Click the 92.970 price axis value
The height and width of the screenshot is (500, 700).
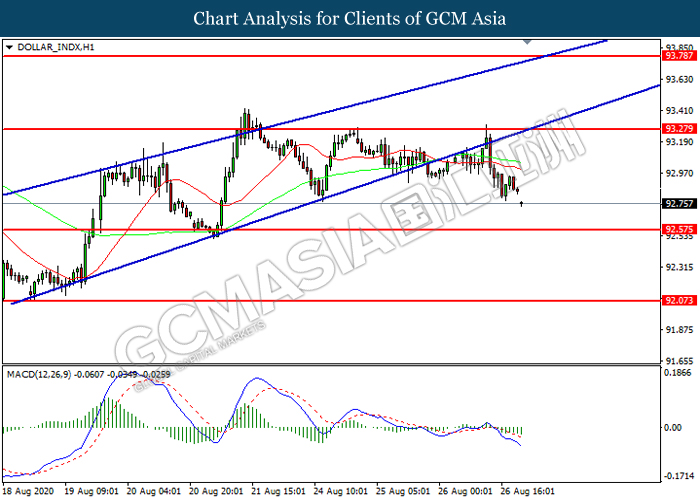pyautogui.click(x=679, y=173)
